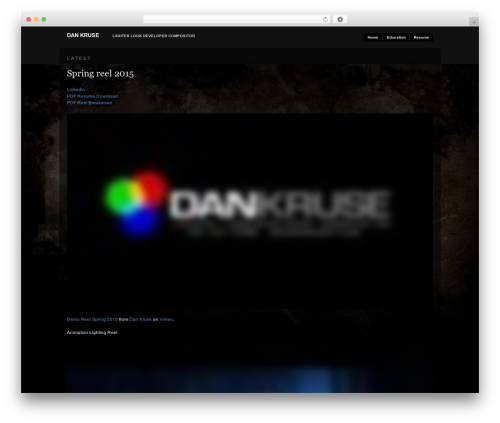
Task: Click the Lighter Look Developer Compositor tagline
Action: 154,36
